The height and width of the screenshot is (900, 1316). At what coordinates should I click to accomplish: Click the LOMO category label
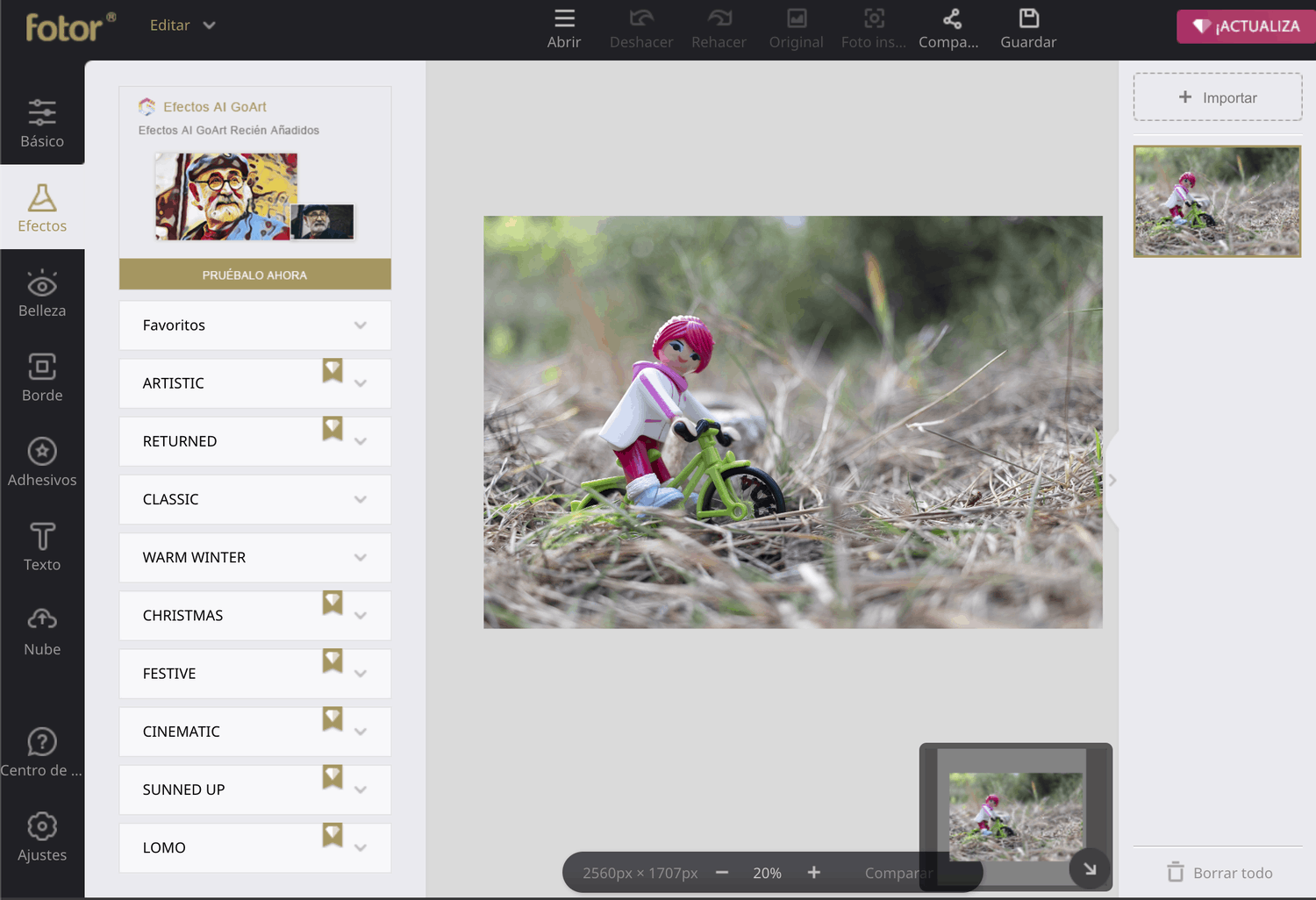[x=164, y=847]
